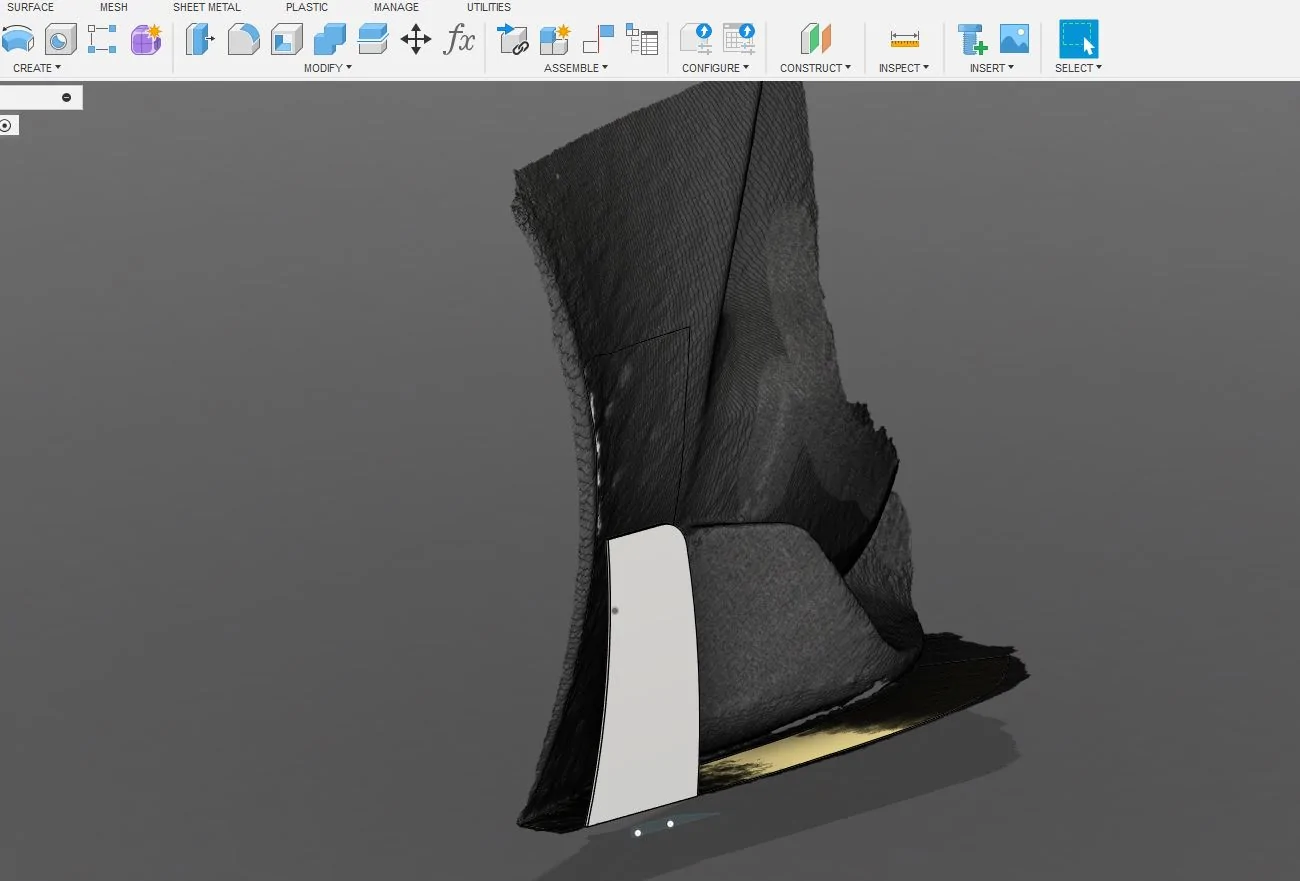Viewport: 1300px width, 881px height.
Task: Click the Configuration Table icon
Action: pyautogui.click(x=740, y=40)
